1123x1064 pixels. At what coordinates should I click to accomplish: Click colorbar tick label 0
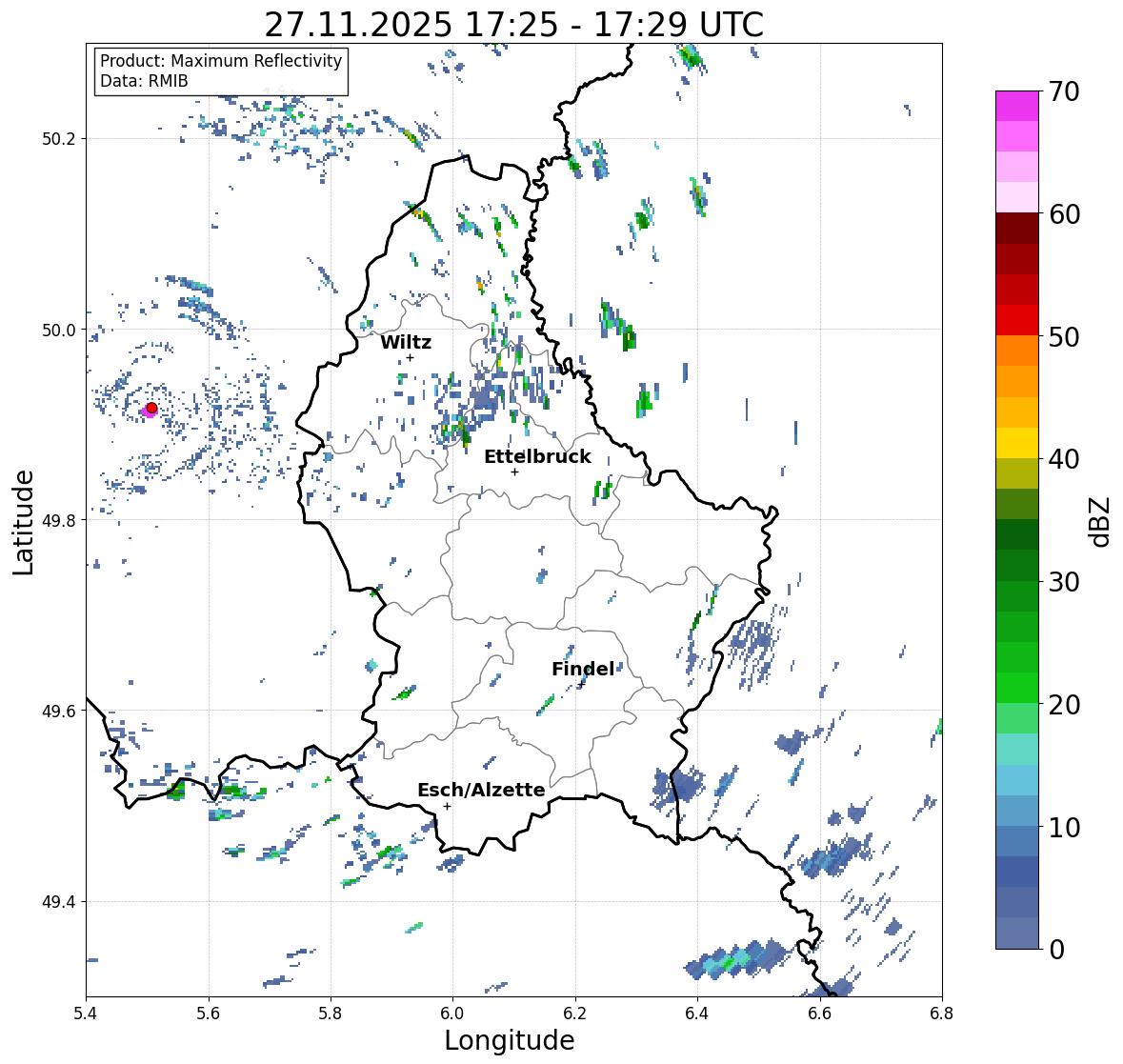pyautogui.click(x=1056, y=950)
